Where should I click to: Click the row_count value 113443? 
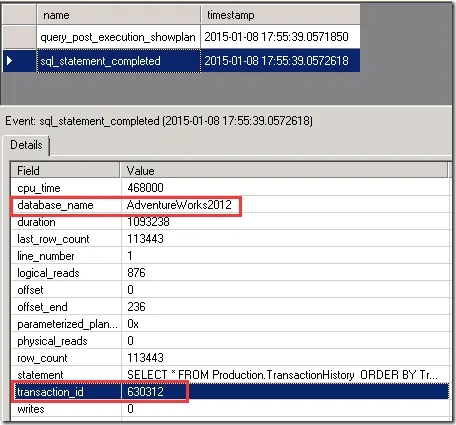point(145,358)
